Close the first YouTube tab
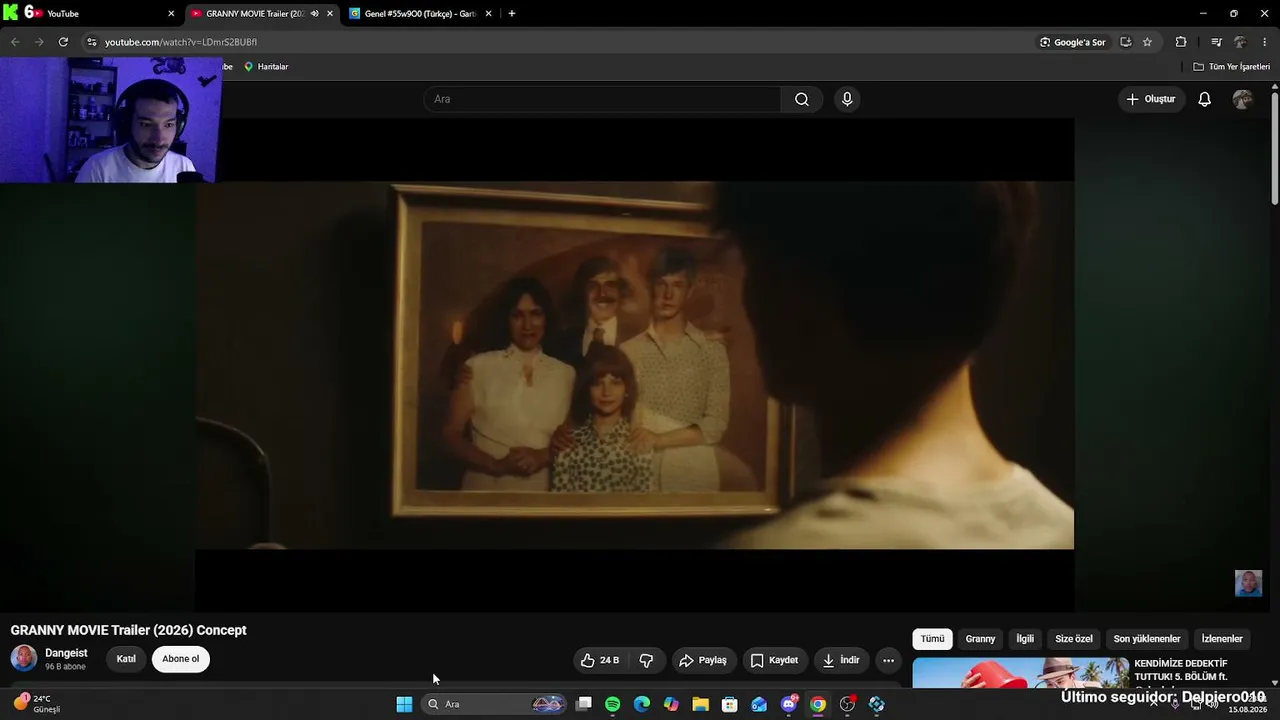 coord(171,14)
